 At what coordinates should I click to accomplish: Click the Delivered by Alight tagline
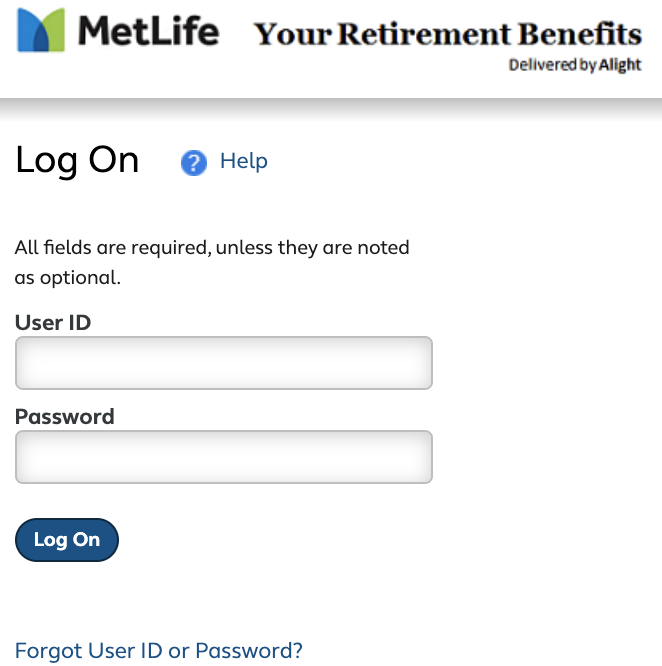pyautogui.click(x=575, y=65)
